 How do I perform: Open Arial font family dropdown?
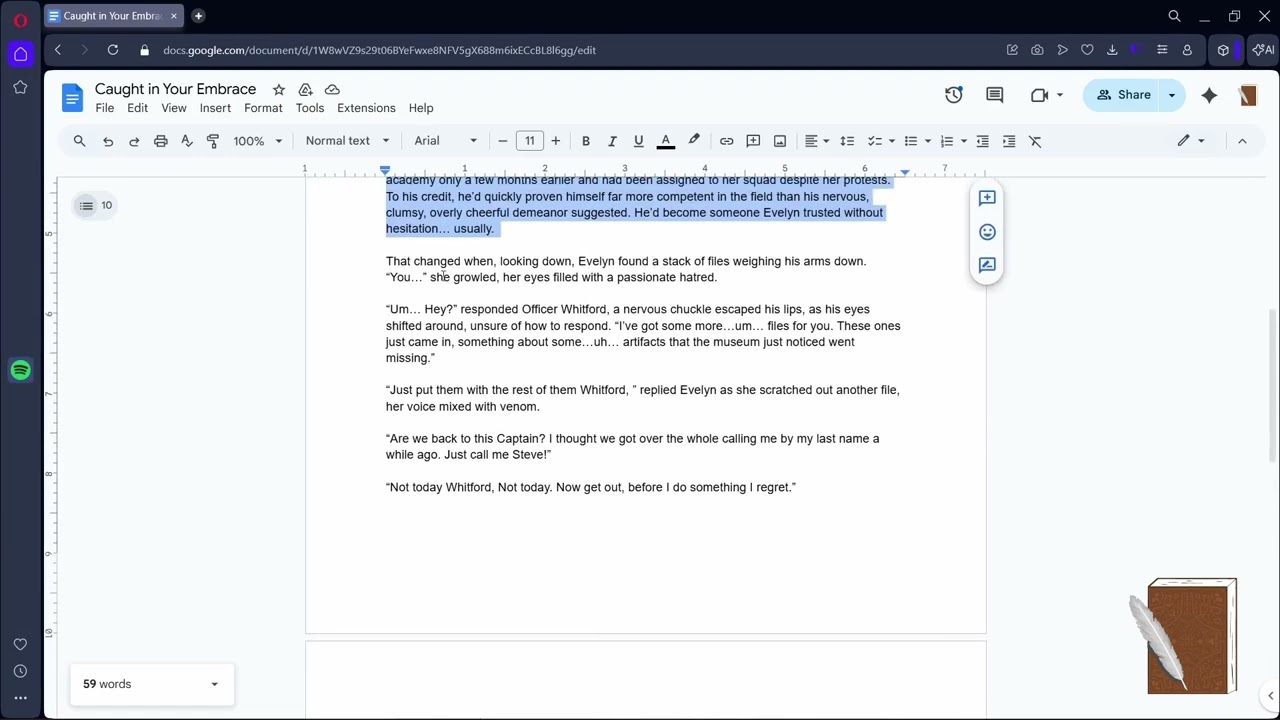point(446,141)
